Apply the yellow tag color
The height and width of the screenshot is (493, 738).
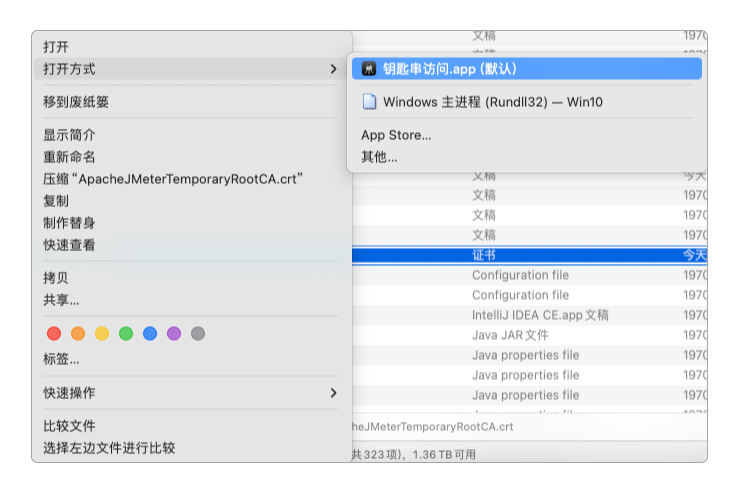(x=102, y=333)
